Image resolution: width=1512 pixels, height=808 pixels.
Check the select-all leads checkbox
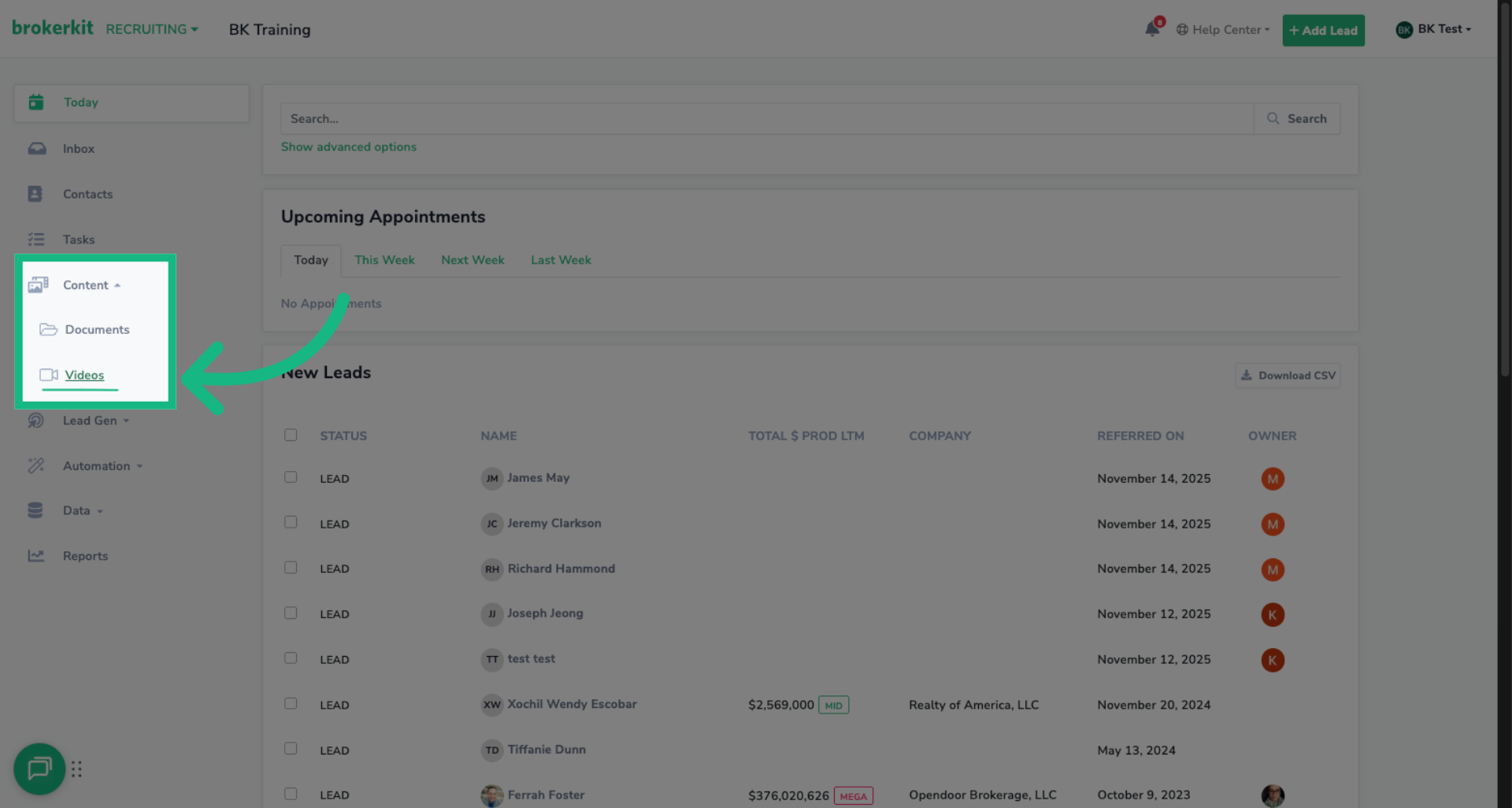[291, 435]
